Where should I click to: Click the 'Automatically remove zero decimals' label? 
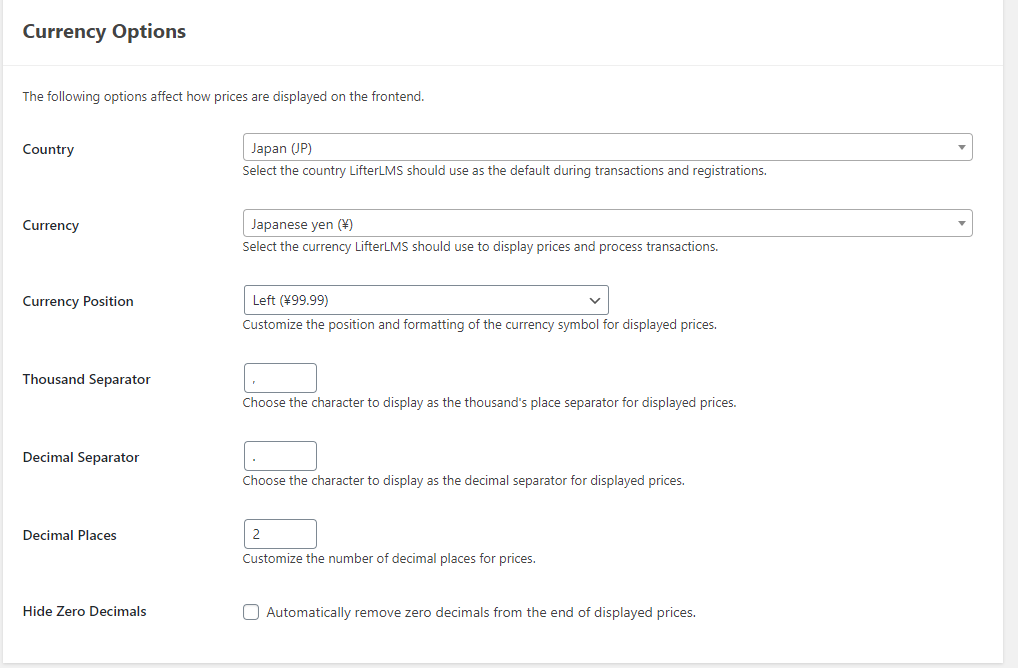tap(481, 612)
